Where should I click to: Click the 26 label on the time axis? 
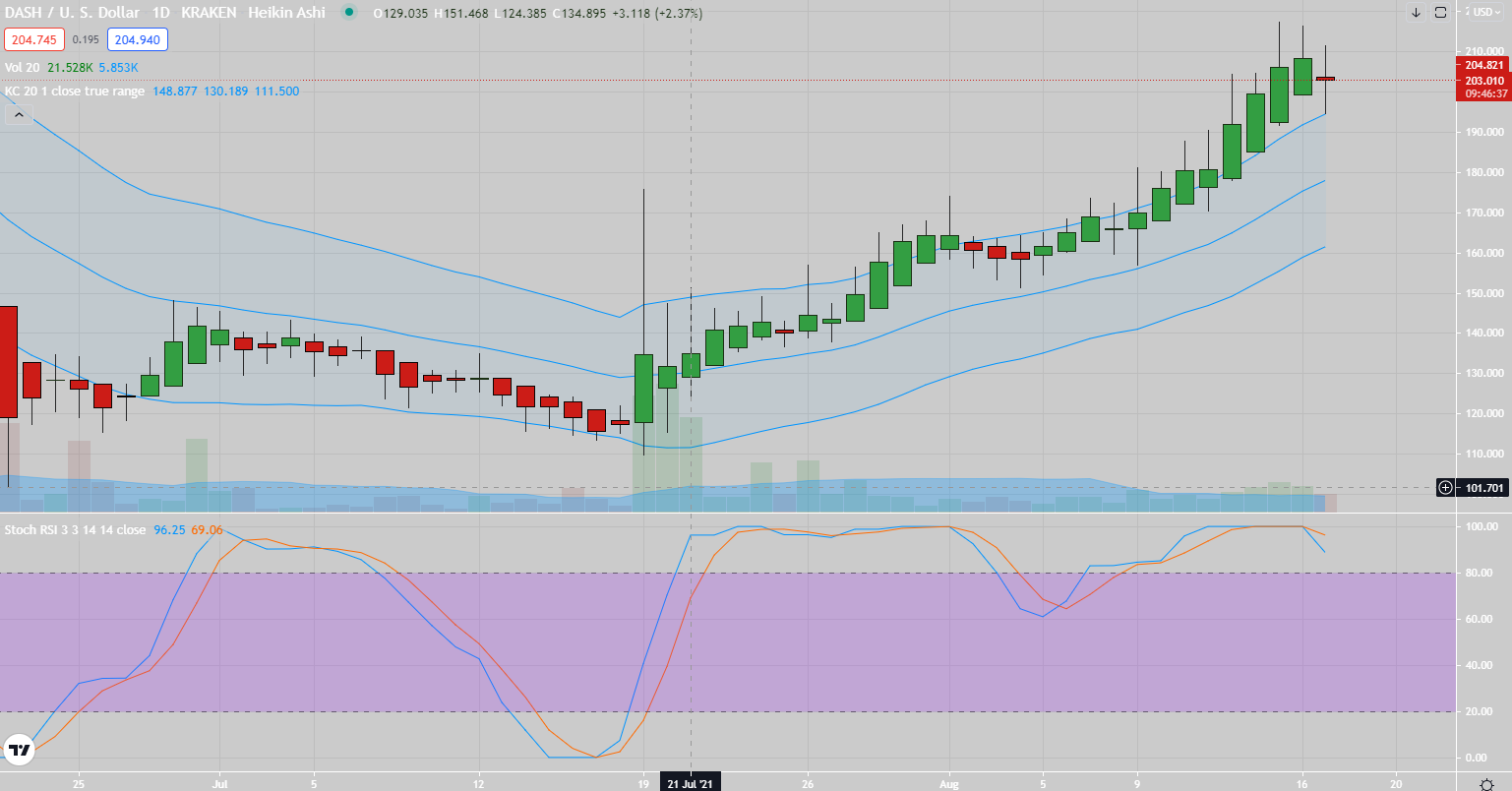pyautogui.click(x=807, y=784)
